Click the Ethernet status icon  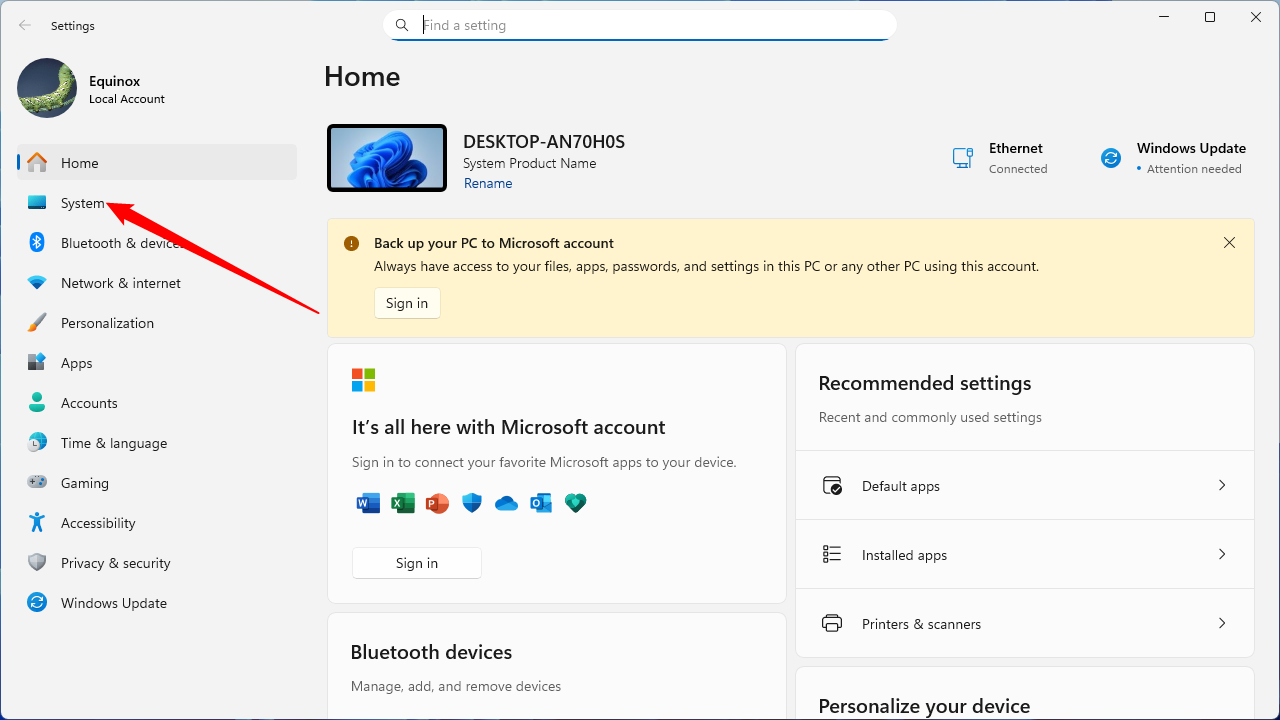(x=963, y=158)
